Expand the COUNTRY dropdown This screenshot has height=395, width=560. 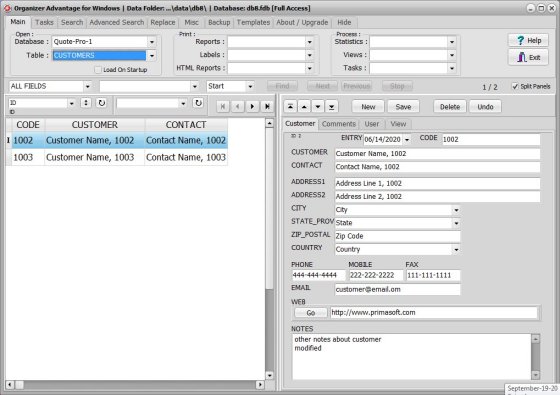456,250
